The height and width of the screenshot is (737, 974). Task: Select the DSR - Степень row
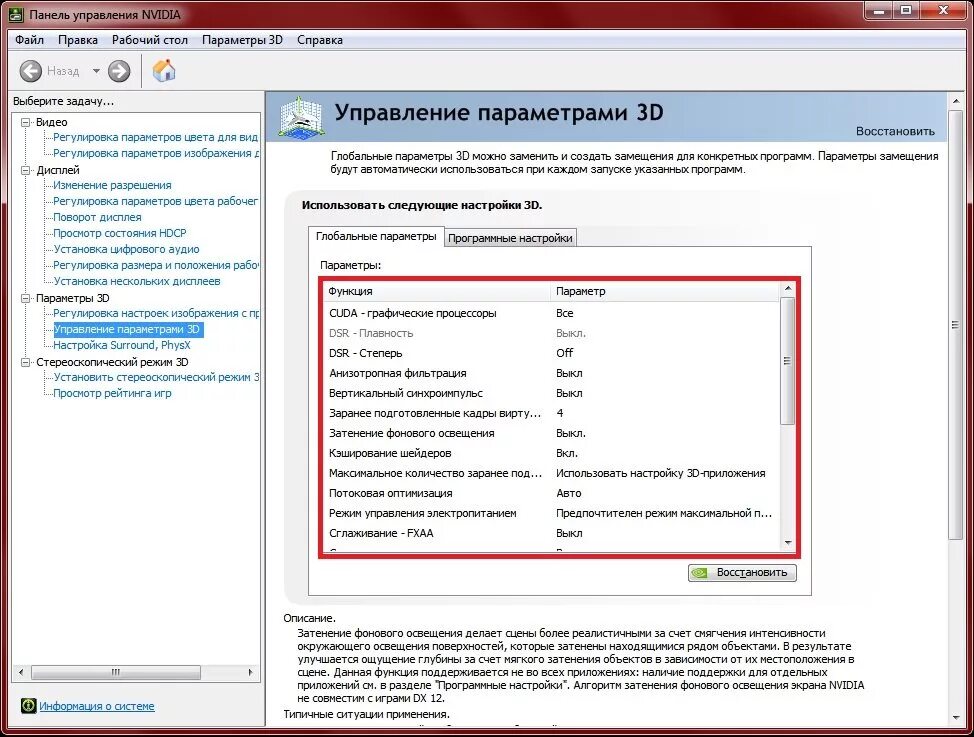551,353
